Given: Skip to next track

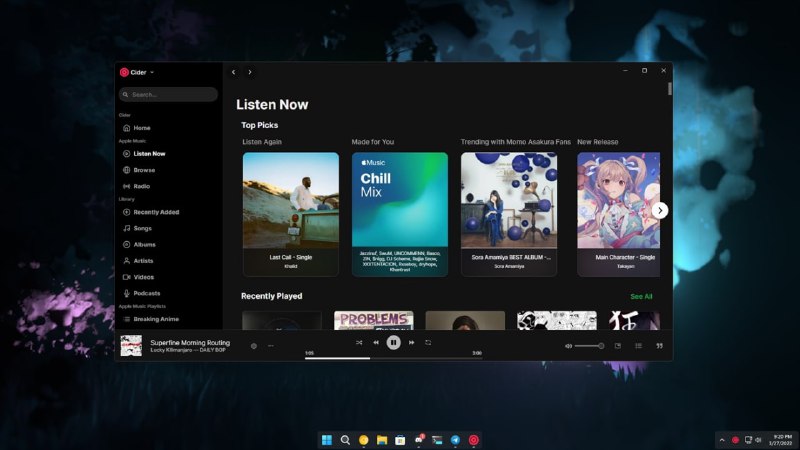Looking at the screenshot, I should click(x=411, y=343).
